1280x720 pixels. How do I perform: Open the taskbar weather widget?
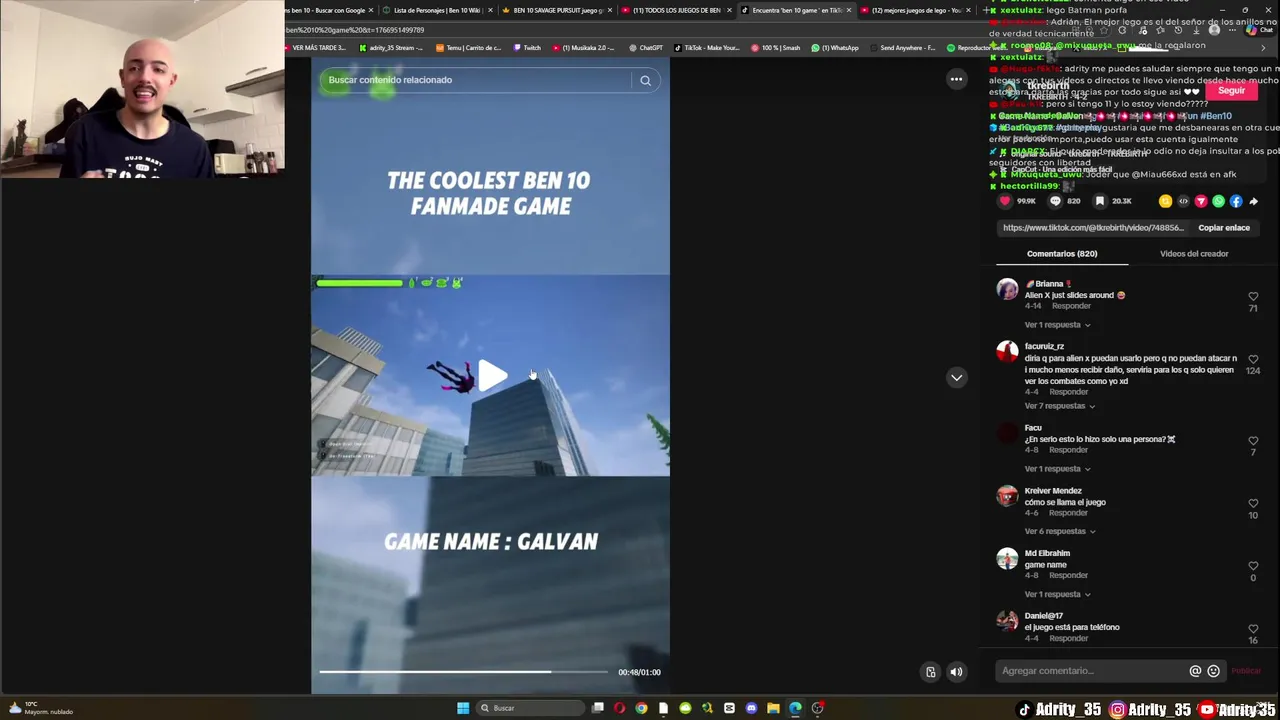click(40, 708)
